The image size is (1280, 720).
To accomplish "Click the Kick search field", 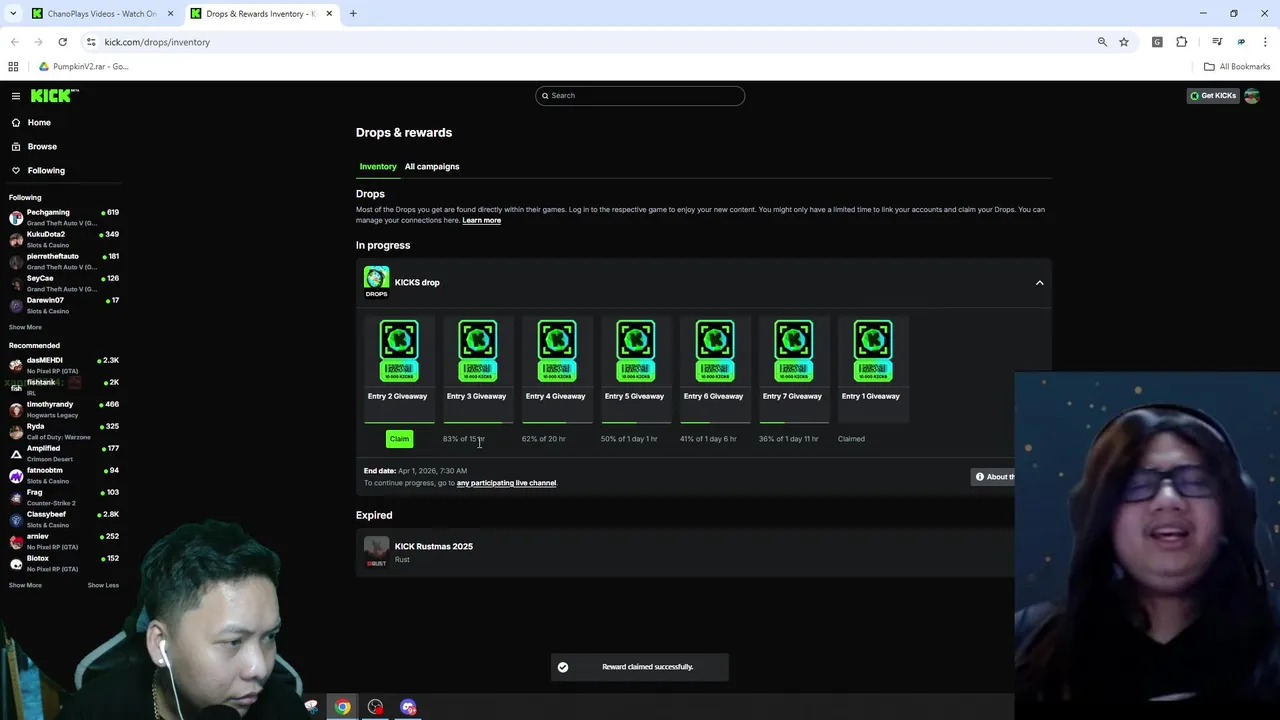I will point(640,95).
